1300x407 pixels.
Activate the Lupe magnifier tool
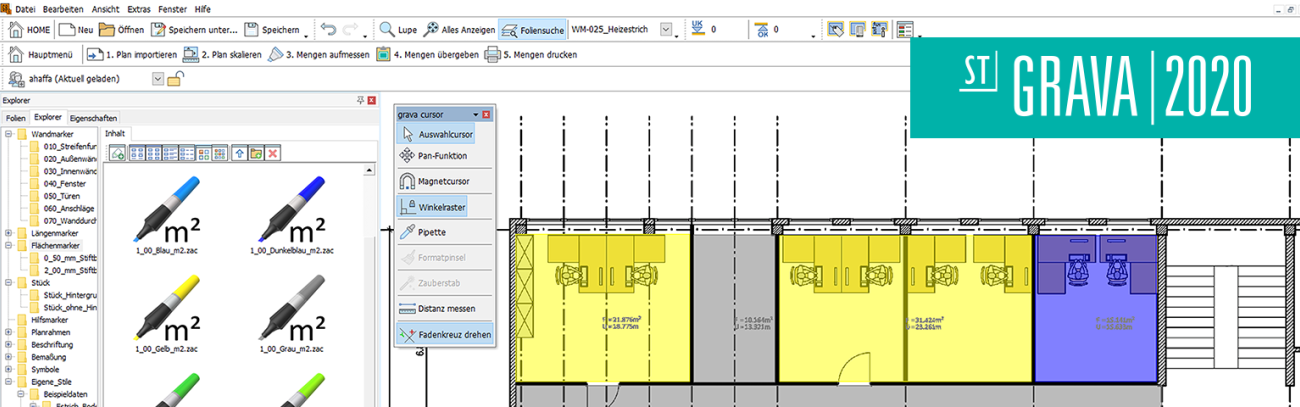(399, 30)
